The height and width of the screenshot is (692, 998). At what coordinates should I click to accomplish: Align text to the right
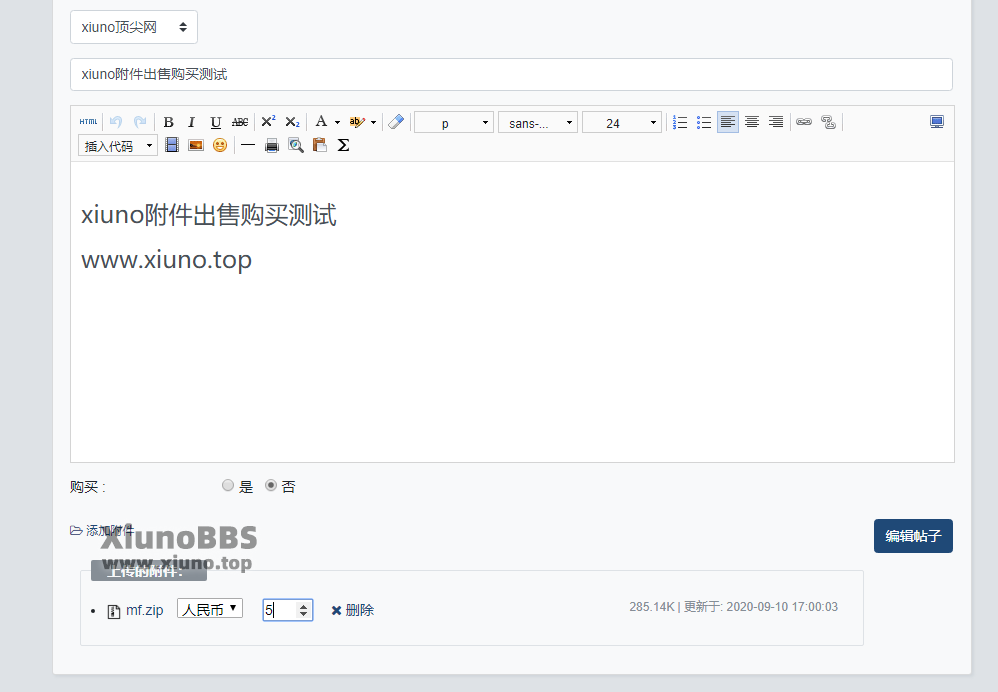776,122
